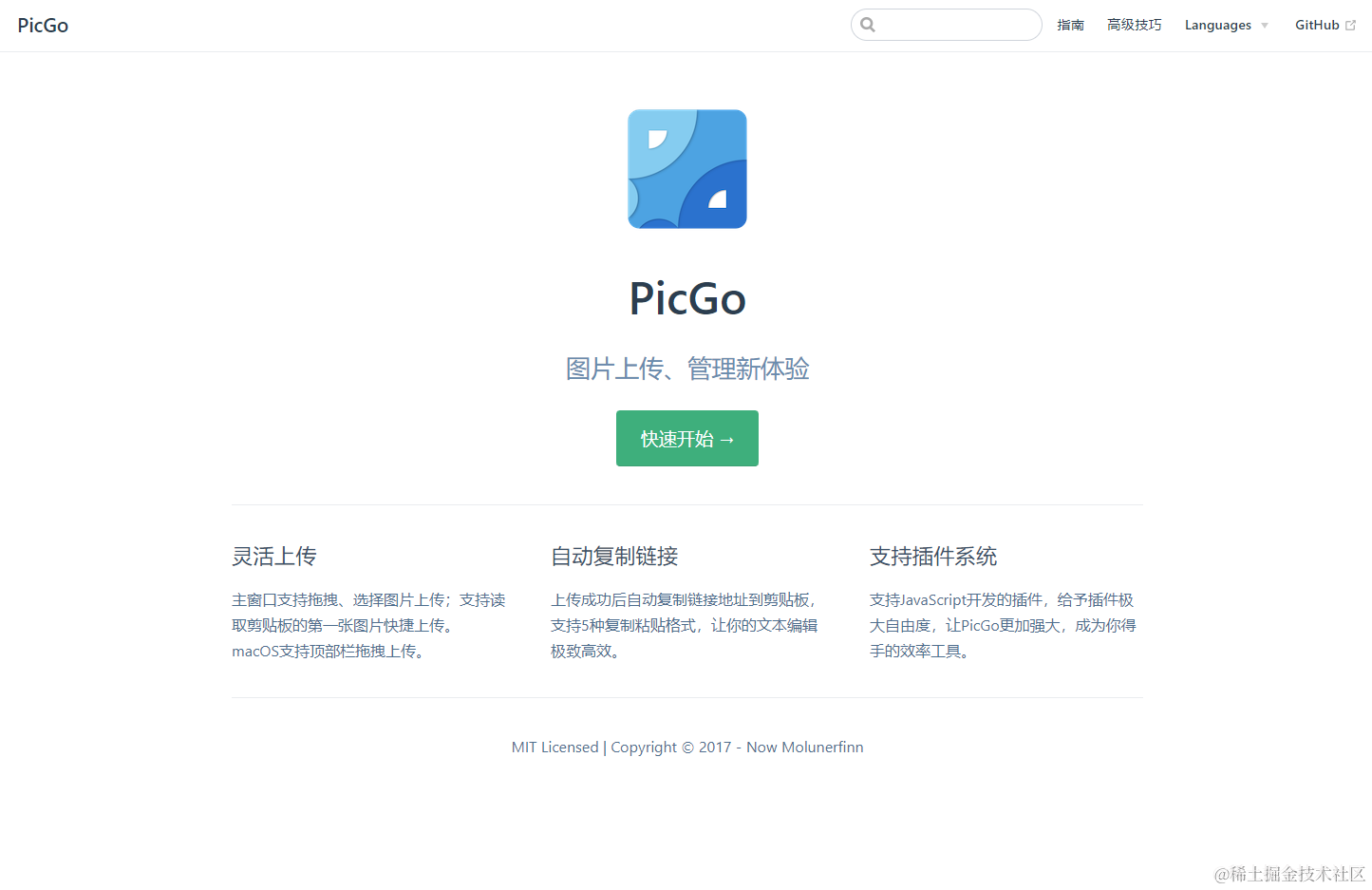This screenshot has height=890, width=1372.
Task: Click the external-link icon beside GitHub
Action: click(1350, 26)
